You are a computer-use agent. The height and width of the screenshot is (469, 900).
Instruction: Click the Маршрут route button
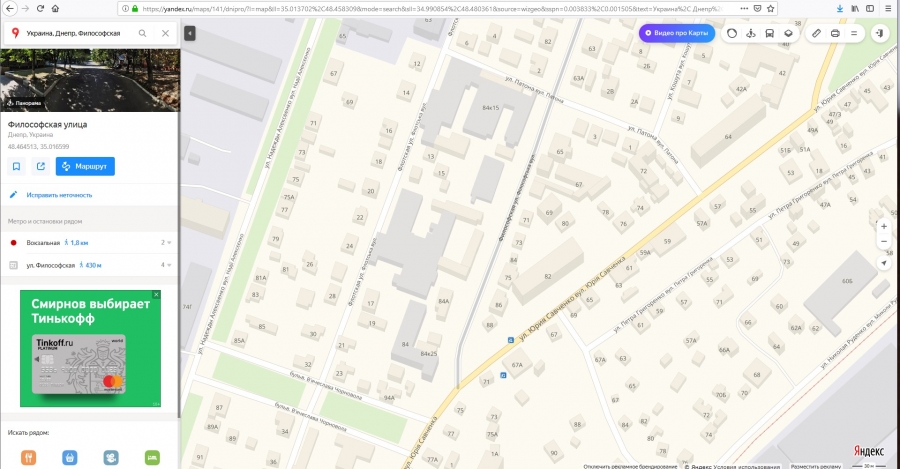86,166
